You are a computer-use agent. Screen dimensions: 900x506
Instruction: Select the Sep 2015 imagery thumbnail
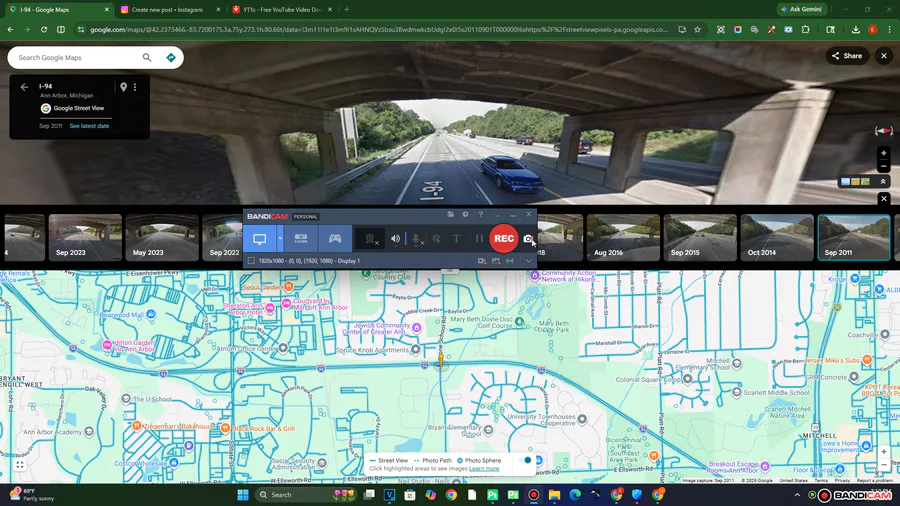[x=700, y=238]
